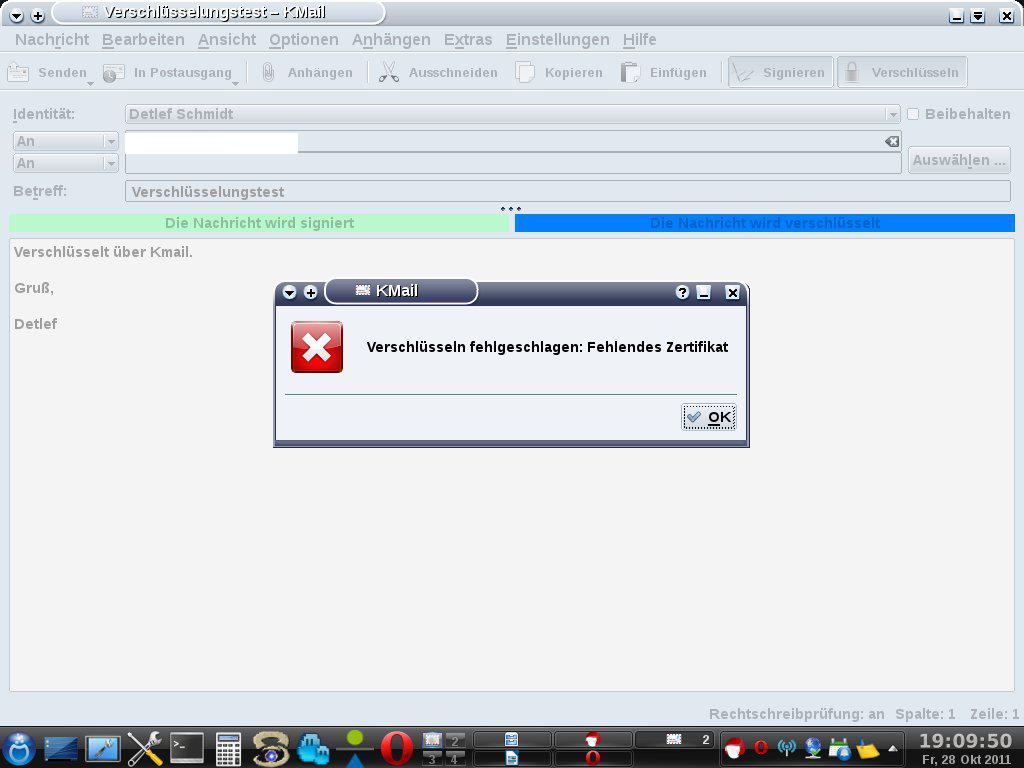Viewport: 1024px width, 768px height.
Task: Click the green 'Die Nachricht wird signiert' bar
Action: (259, 223)
